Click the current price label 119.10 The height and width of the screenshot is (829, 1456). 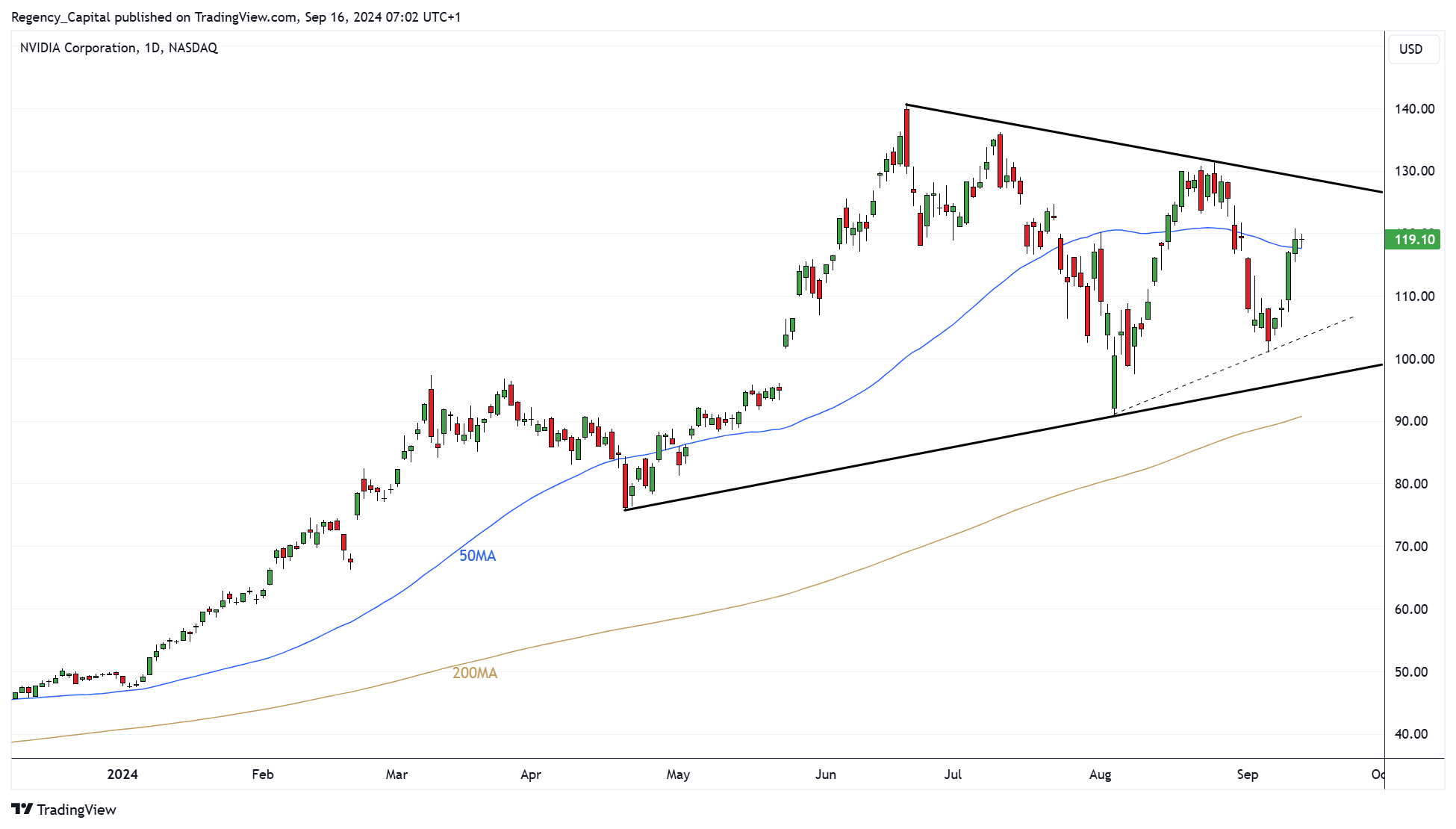point(1413,240)
